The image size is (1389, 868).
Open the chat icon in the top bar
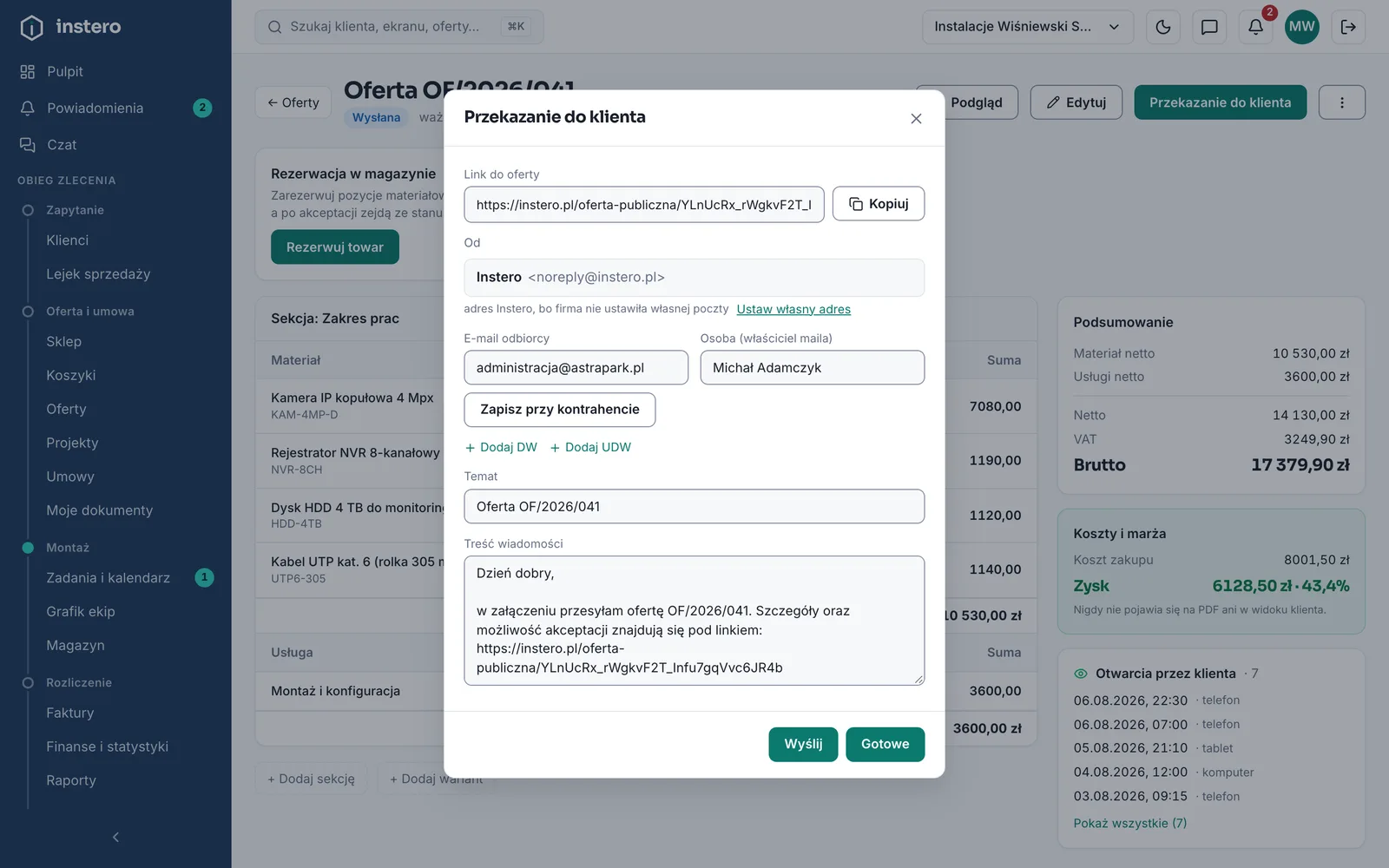coord(1209,27)
